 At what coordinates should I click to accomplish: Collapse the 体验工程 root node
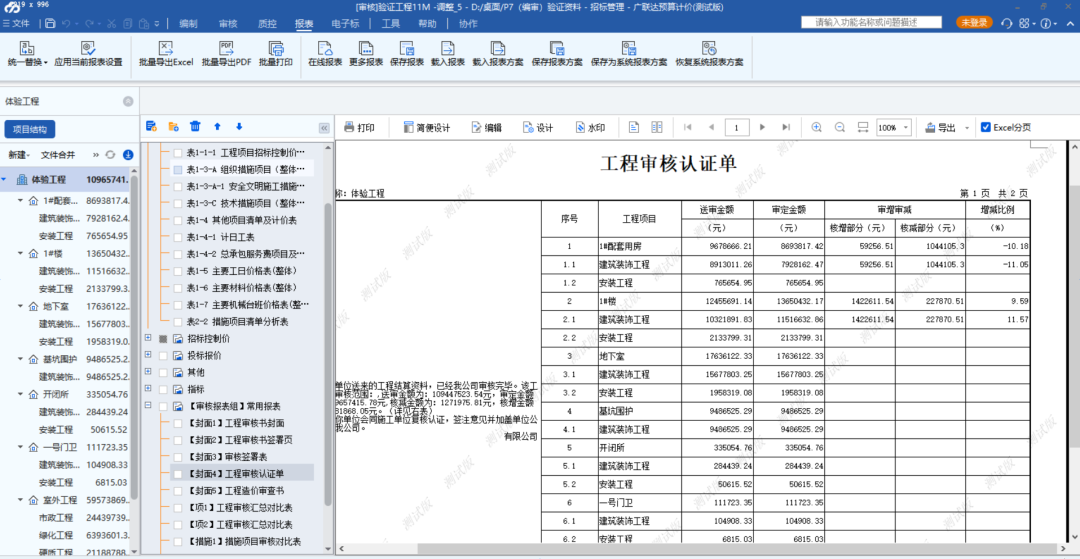tap(5, 179)
